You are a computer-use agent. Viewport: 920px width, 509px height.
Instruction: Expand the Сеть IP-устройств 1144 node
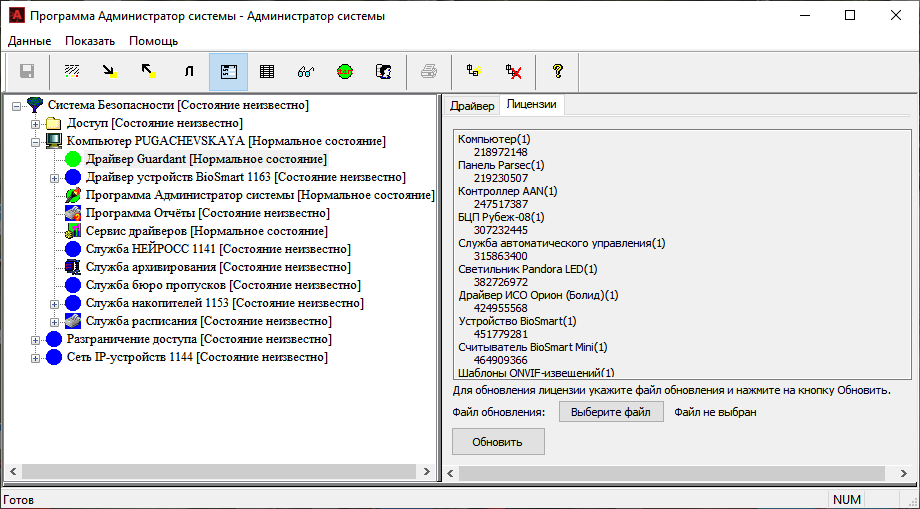pos(36,357)
